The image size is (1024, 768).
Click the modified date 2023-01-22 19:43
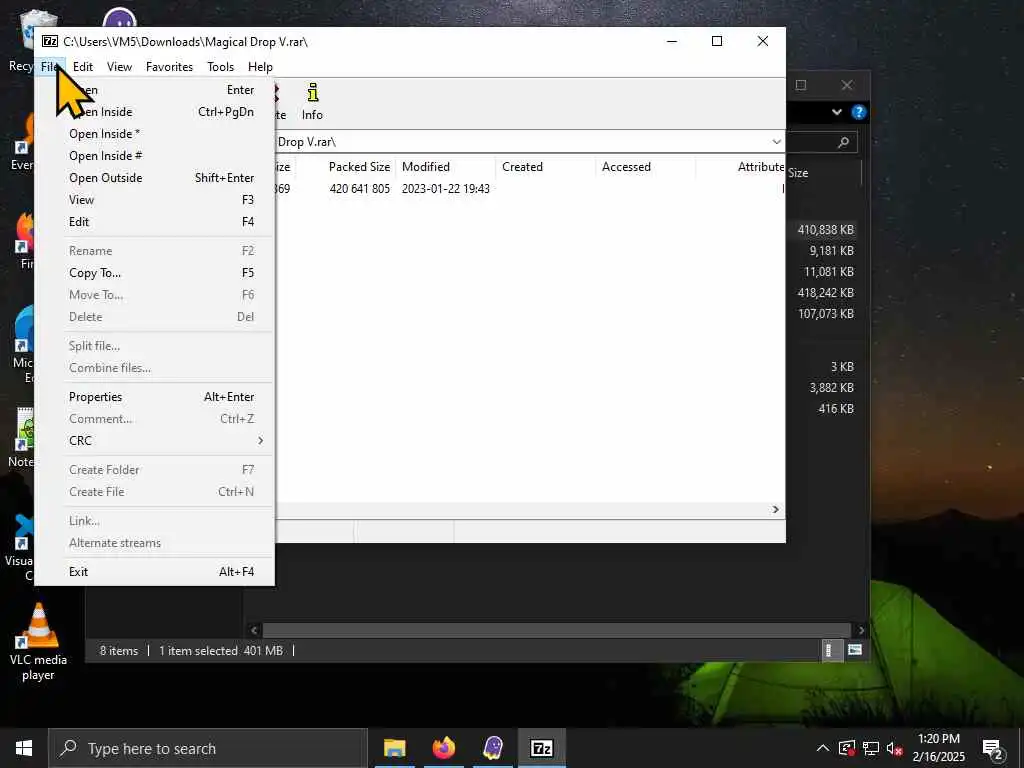445,189
